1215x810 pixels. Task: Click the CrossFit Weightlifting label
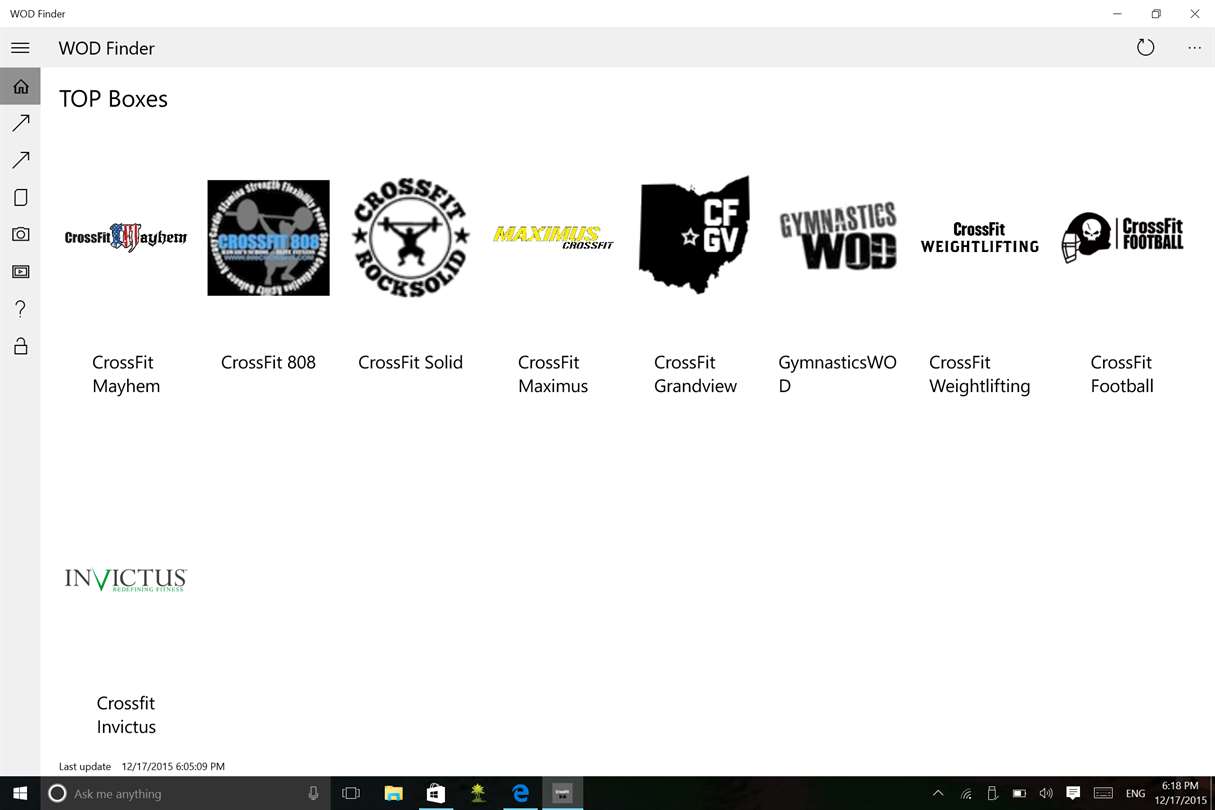point(979,374)
